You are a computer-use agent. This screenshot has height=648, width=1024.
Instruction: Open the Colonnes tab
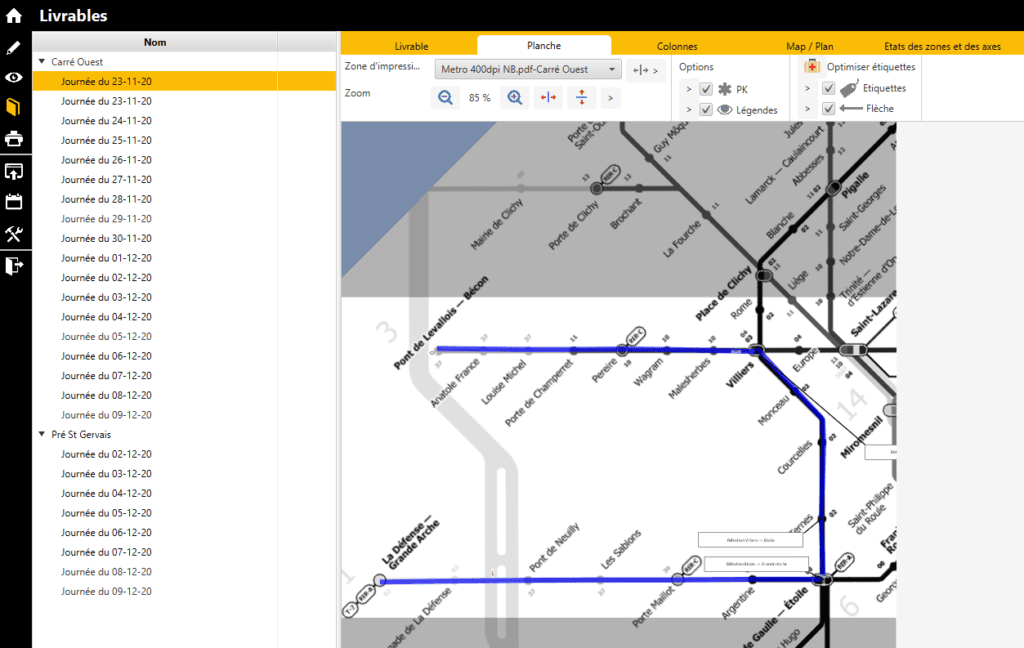pyautogui.click(x=677, y=46)
